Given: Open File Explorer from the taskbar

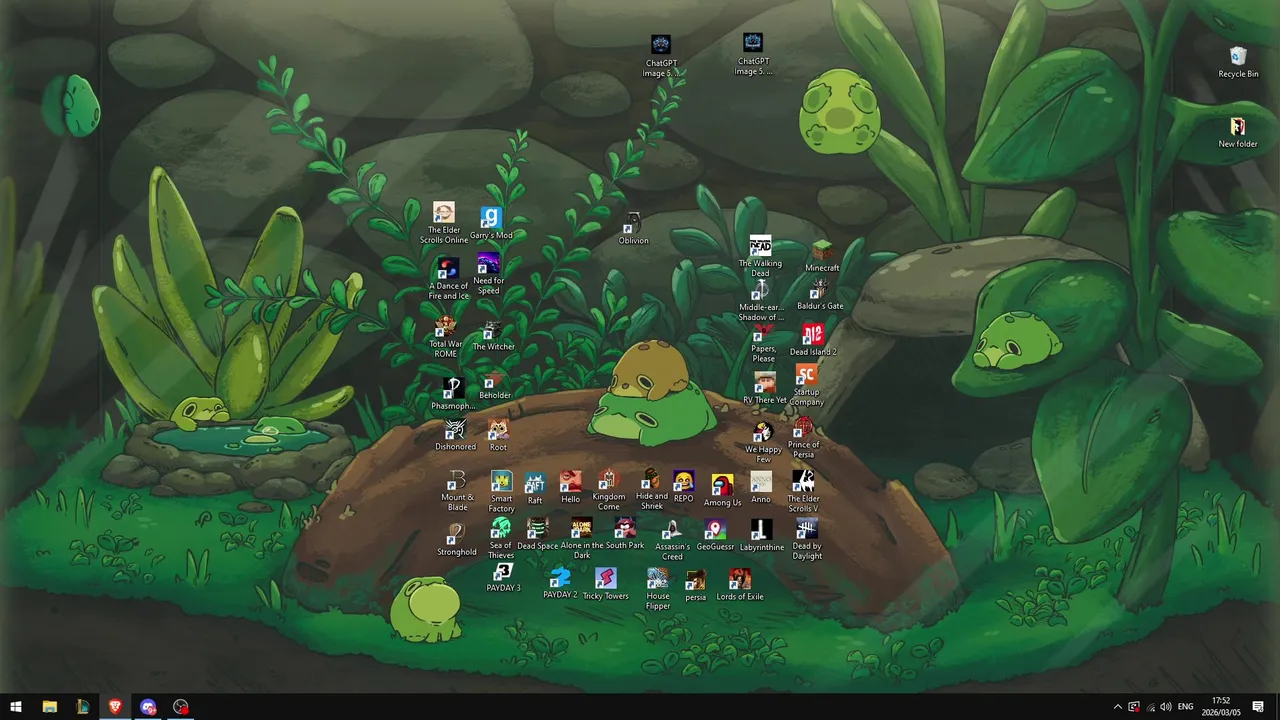Looking at the screenshot, I should click(49, 706).
